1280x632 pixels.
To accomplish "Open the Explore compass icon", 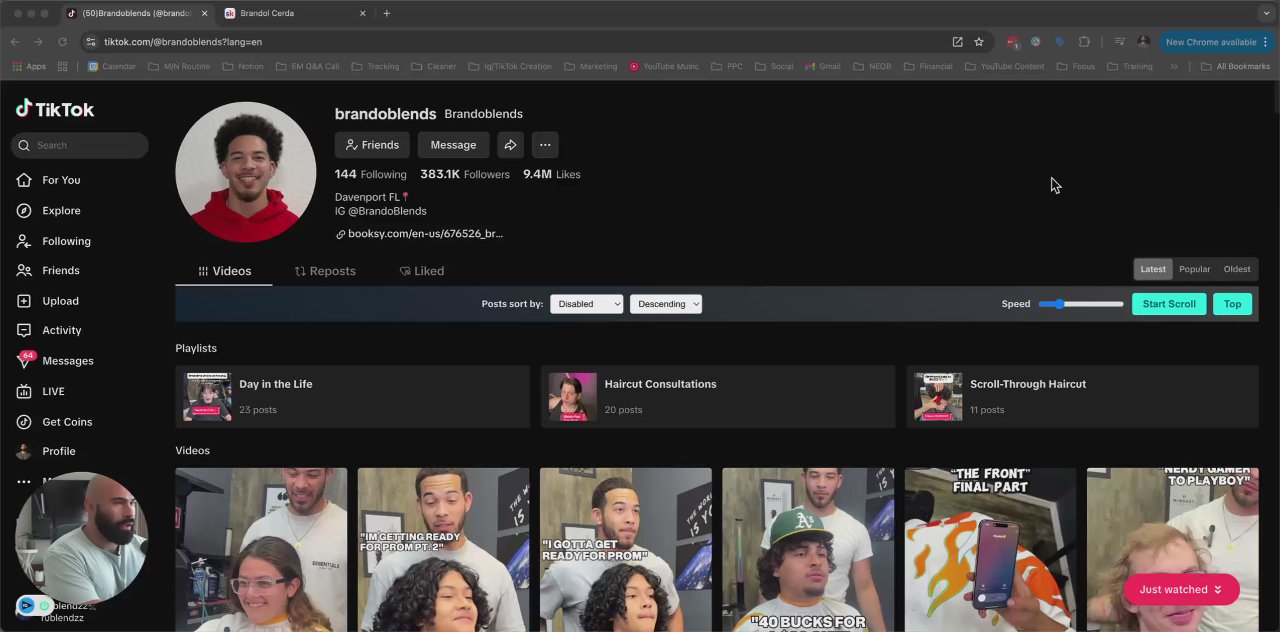I will 24,211.
